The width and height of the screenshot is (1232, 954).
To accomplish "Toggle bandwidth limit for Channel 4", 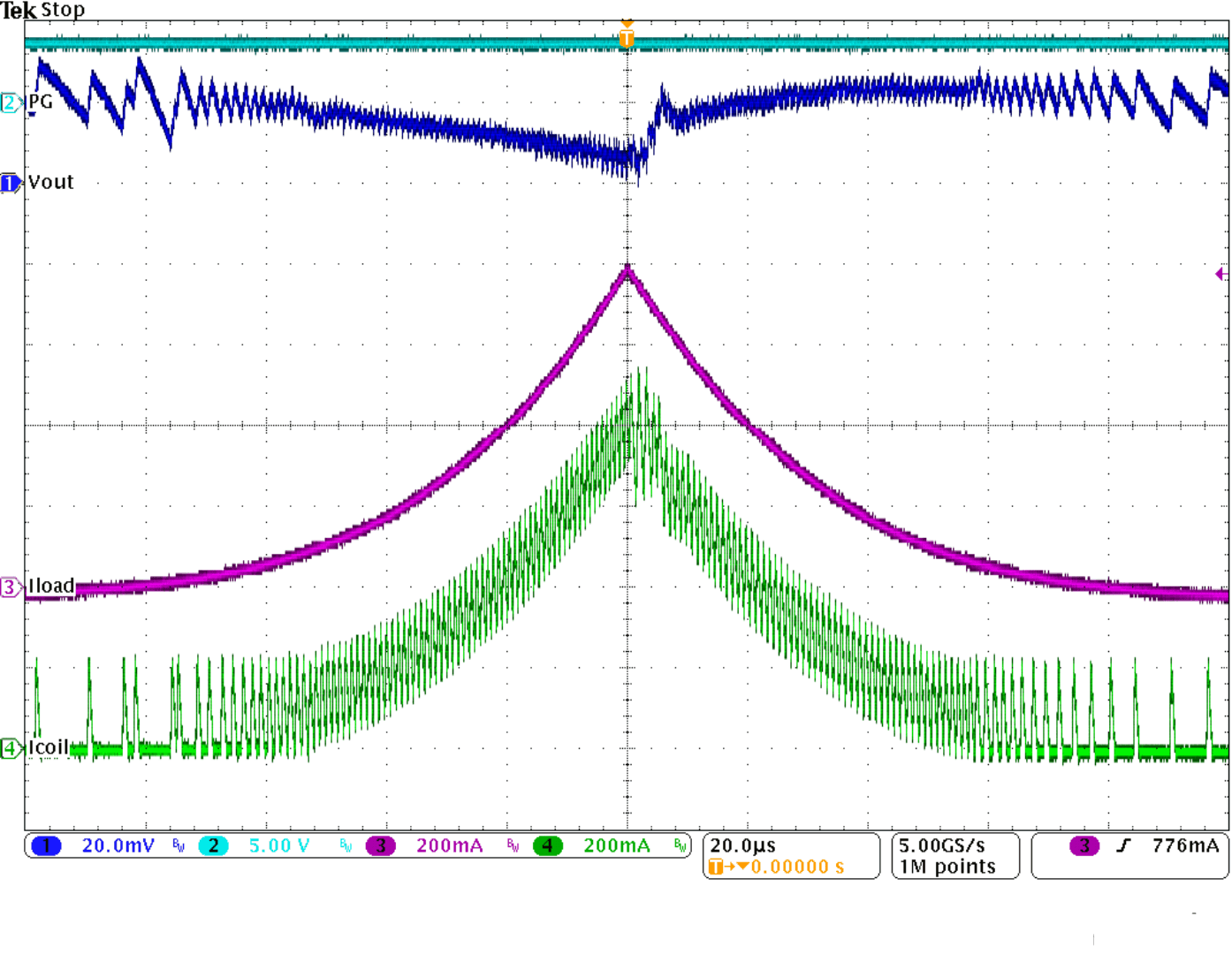I will [680, 845].
